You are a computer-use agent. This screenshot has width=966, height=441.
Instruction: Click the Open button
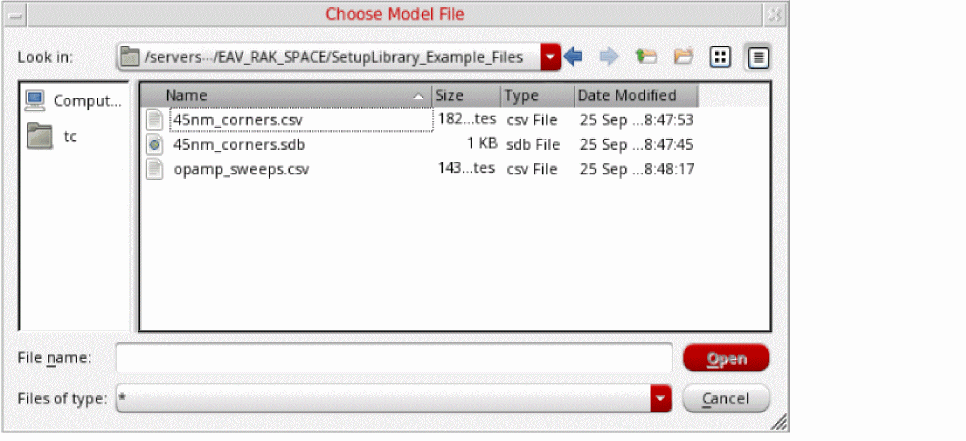click(x=726, y=358)
